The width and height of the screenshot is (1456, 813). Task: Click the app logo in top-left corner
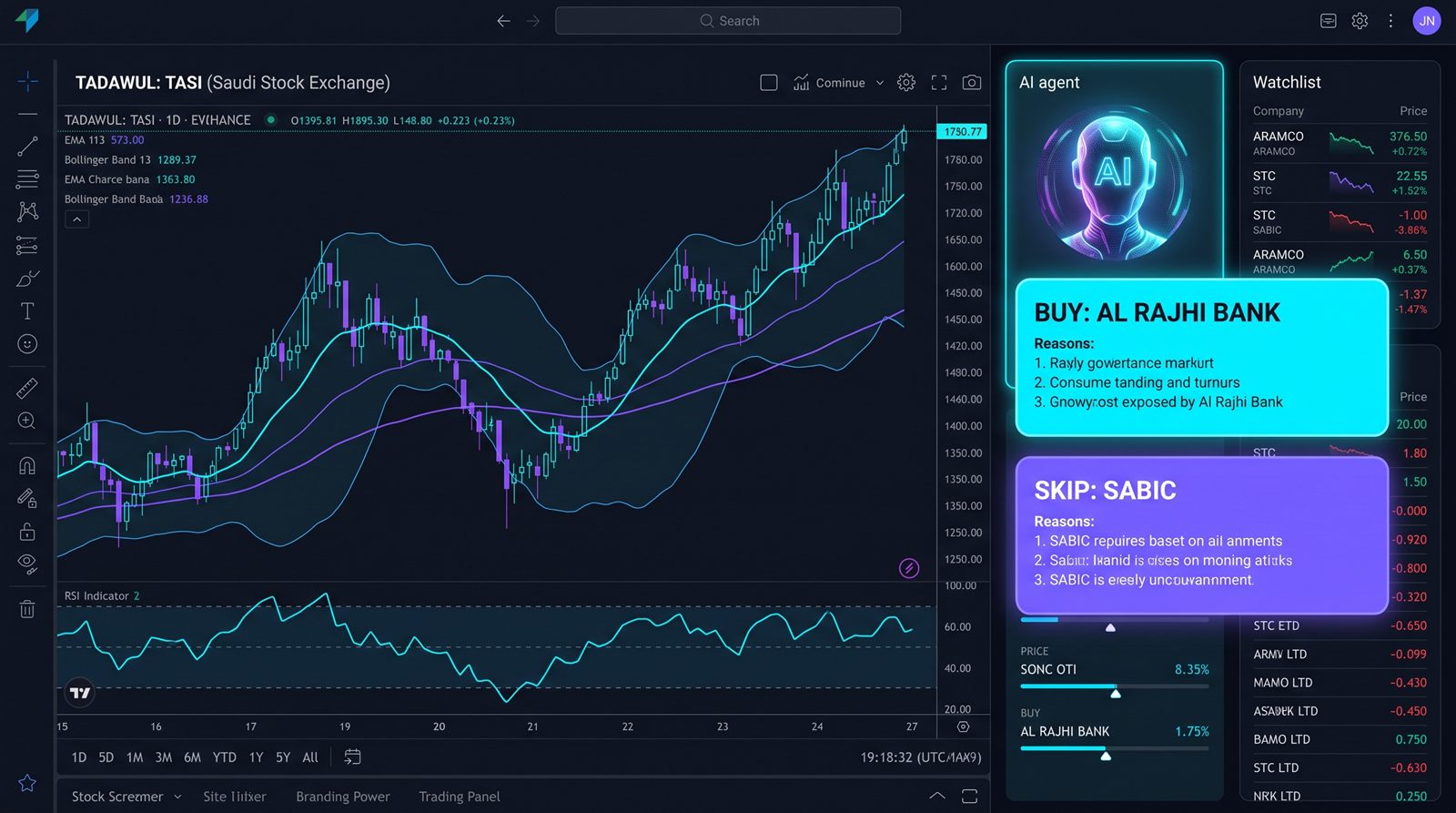[x=27, y=20]
